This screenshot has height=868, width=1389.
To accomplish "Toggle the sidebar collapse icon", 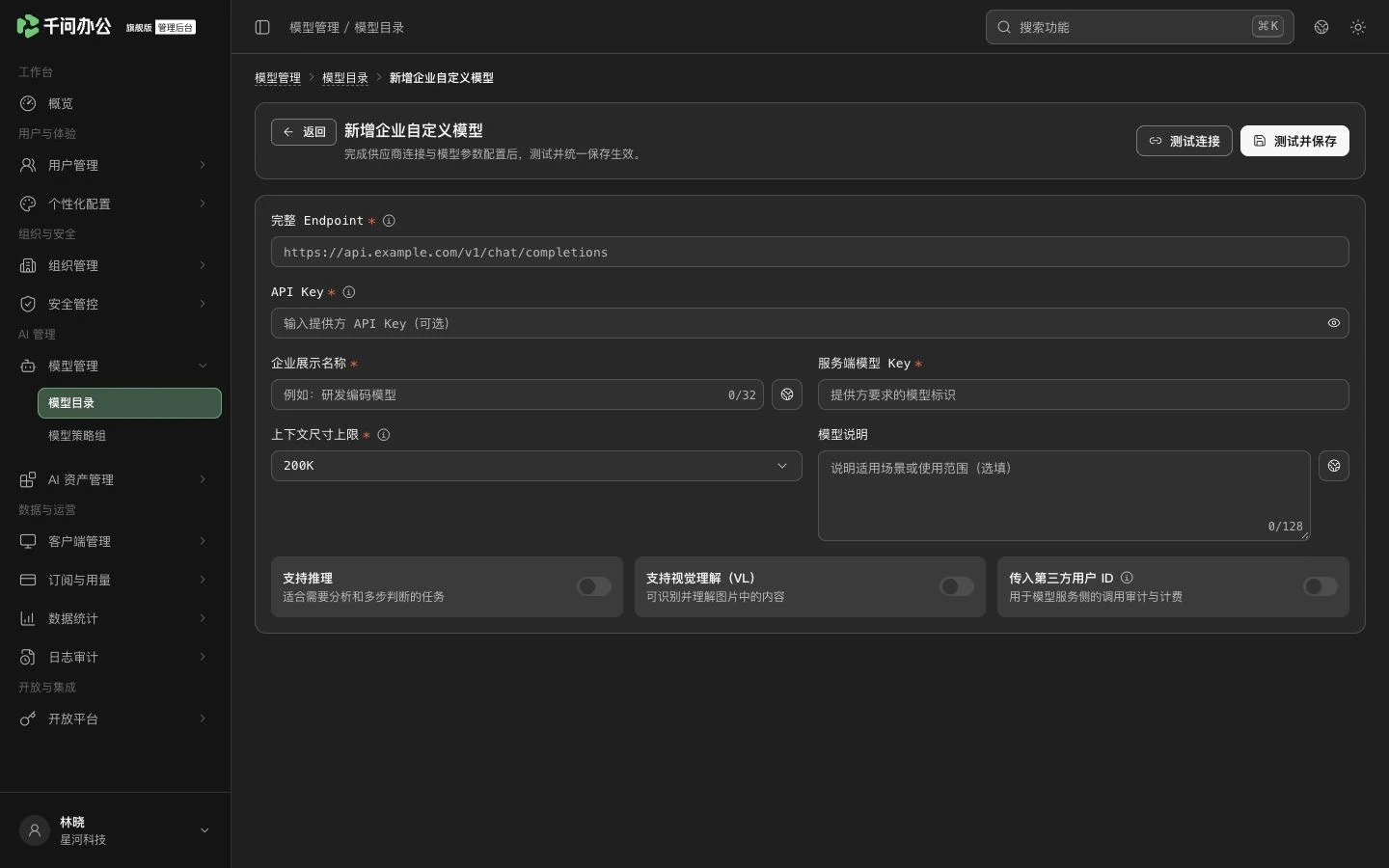I will pyautogui.click(x=262, y=27).
